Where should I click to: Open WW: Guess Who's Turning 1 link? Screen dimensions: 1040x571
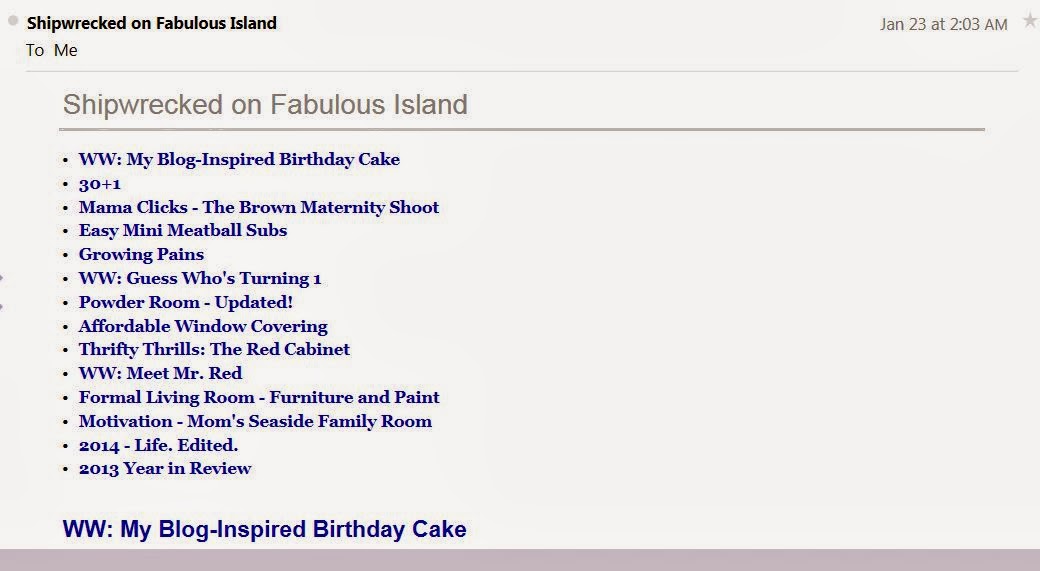click(200, 279)
